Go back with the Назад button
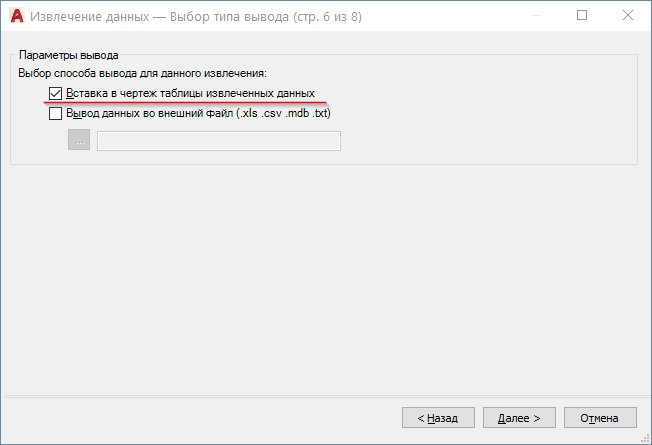 438,418
